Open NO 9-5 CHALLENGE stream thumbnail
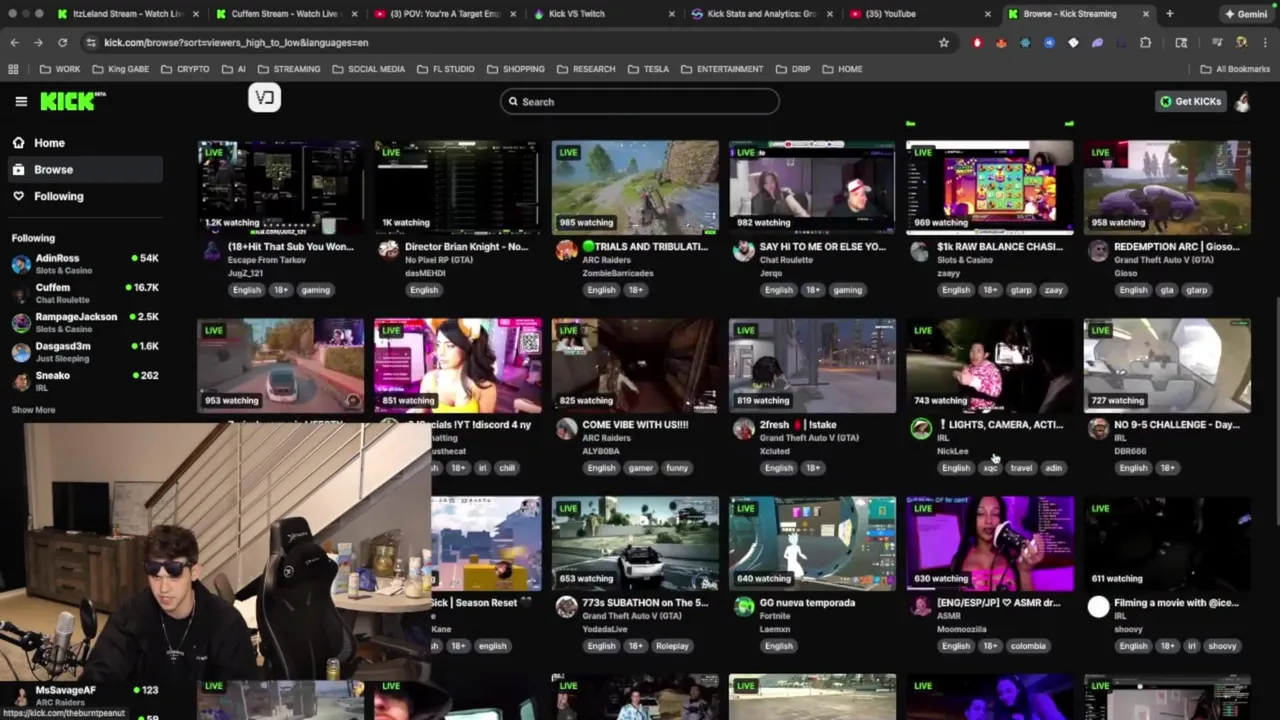The width and height of the screenshot is (1280, 720). (x=1167, y=365)
